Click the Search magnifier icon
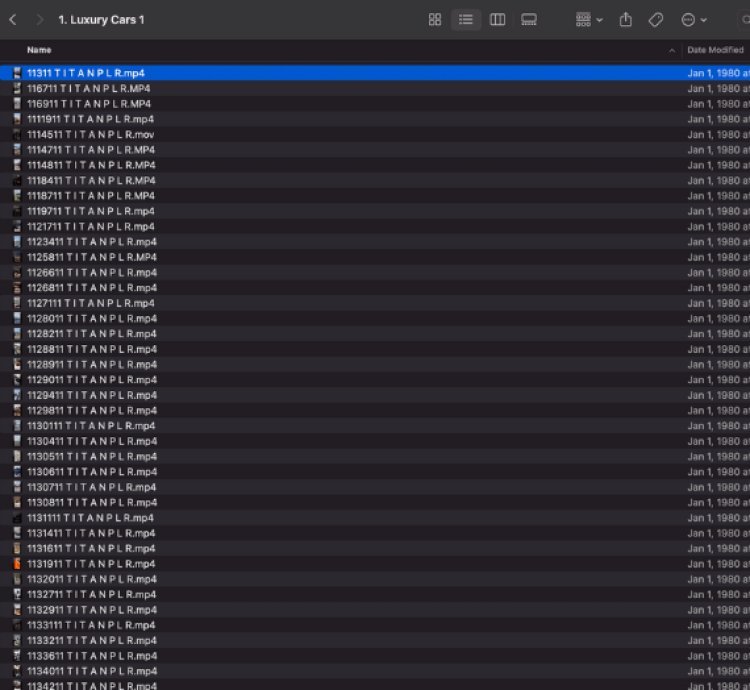Viewport: 750px width, 690px height. point(745,20)
